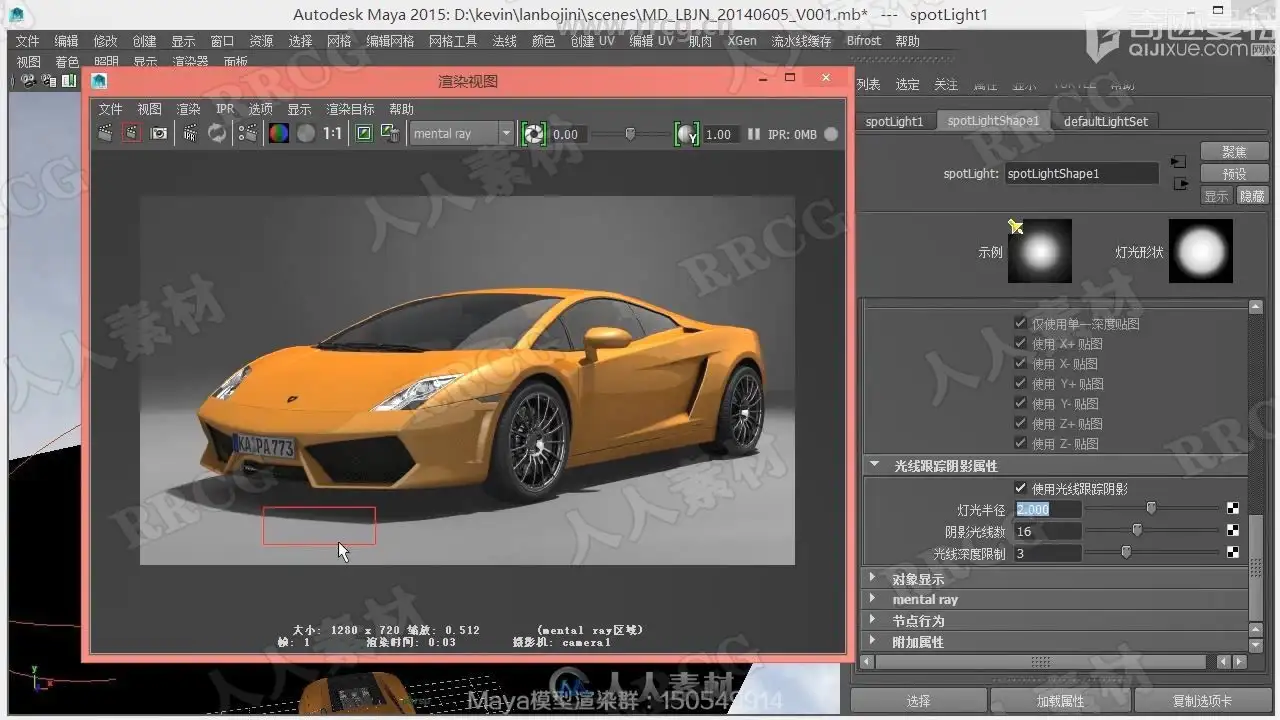Click the 1:1 real size icon

pyautogui.click(x=332, y=133)
